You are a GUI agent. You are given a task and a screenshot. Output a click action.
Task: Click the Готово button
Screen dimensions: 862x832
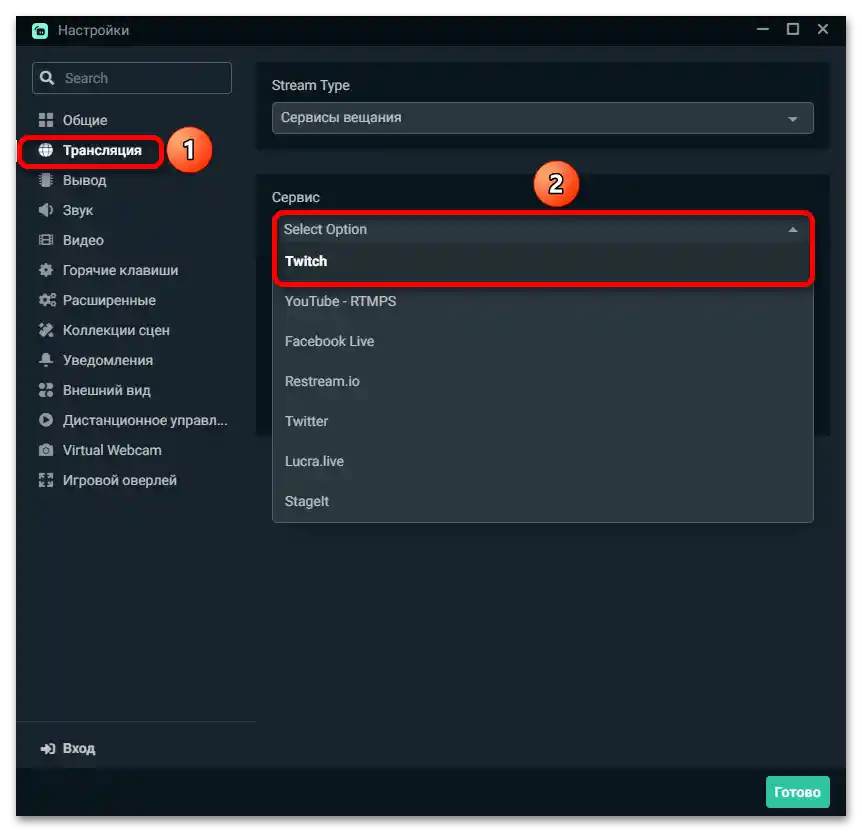pyautogui.click(x=797, y=792)
